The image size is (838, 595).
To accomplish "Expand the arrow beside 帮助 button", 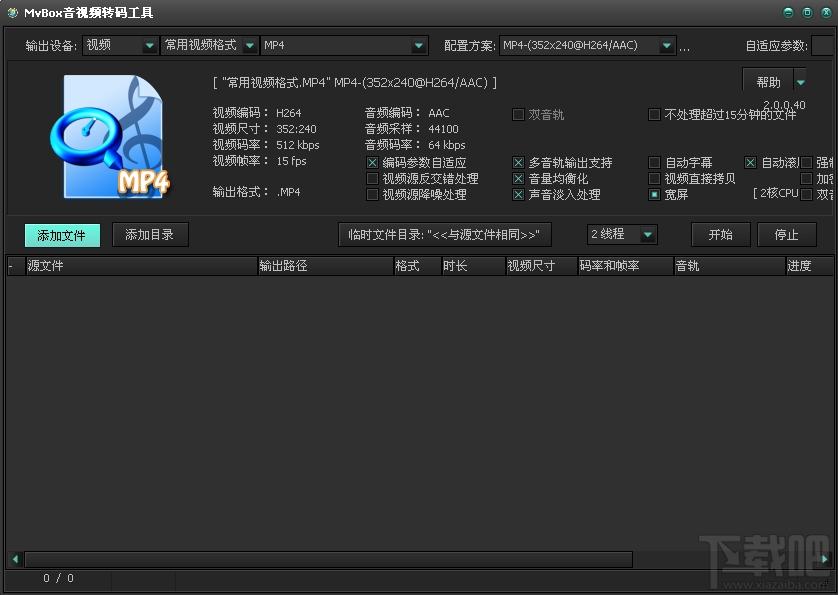I will coord(800,82).
